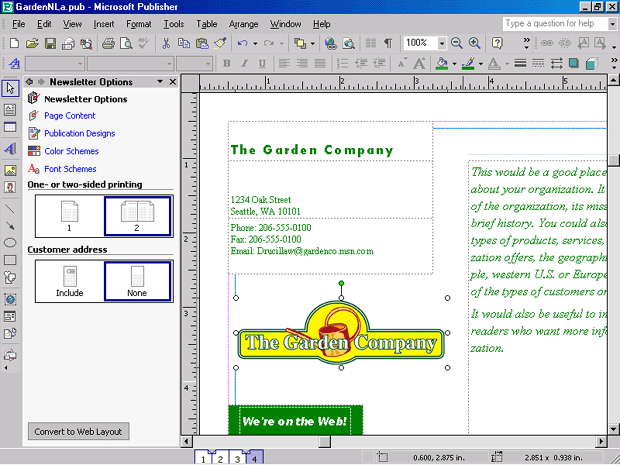Viewport: 620px width, 465px height.
Task: Click the Paste clipboard icon
Action: [202, 43]
